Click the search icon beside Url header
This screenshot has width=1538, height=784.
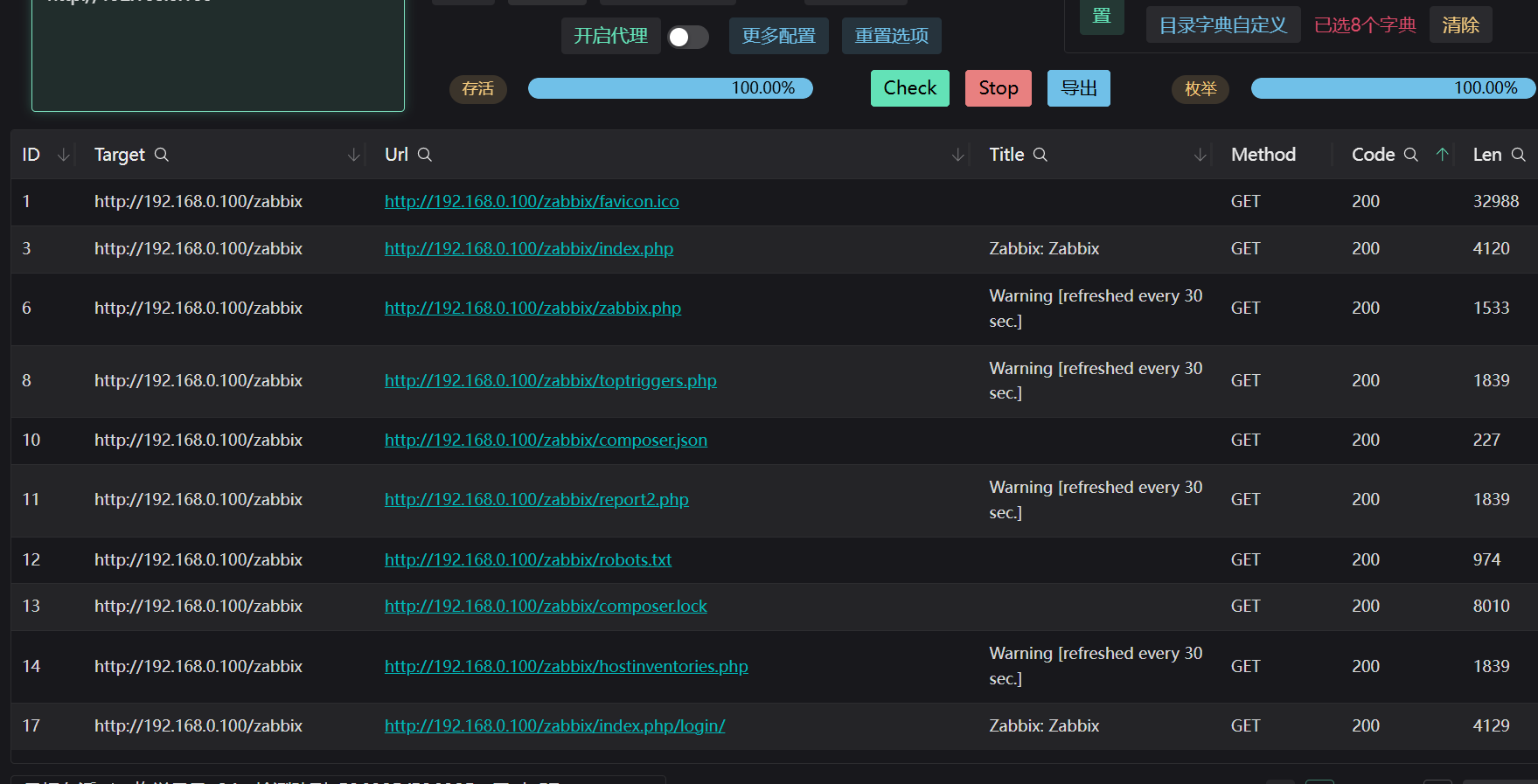coord(425,155)
